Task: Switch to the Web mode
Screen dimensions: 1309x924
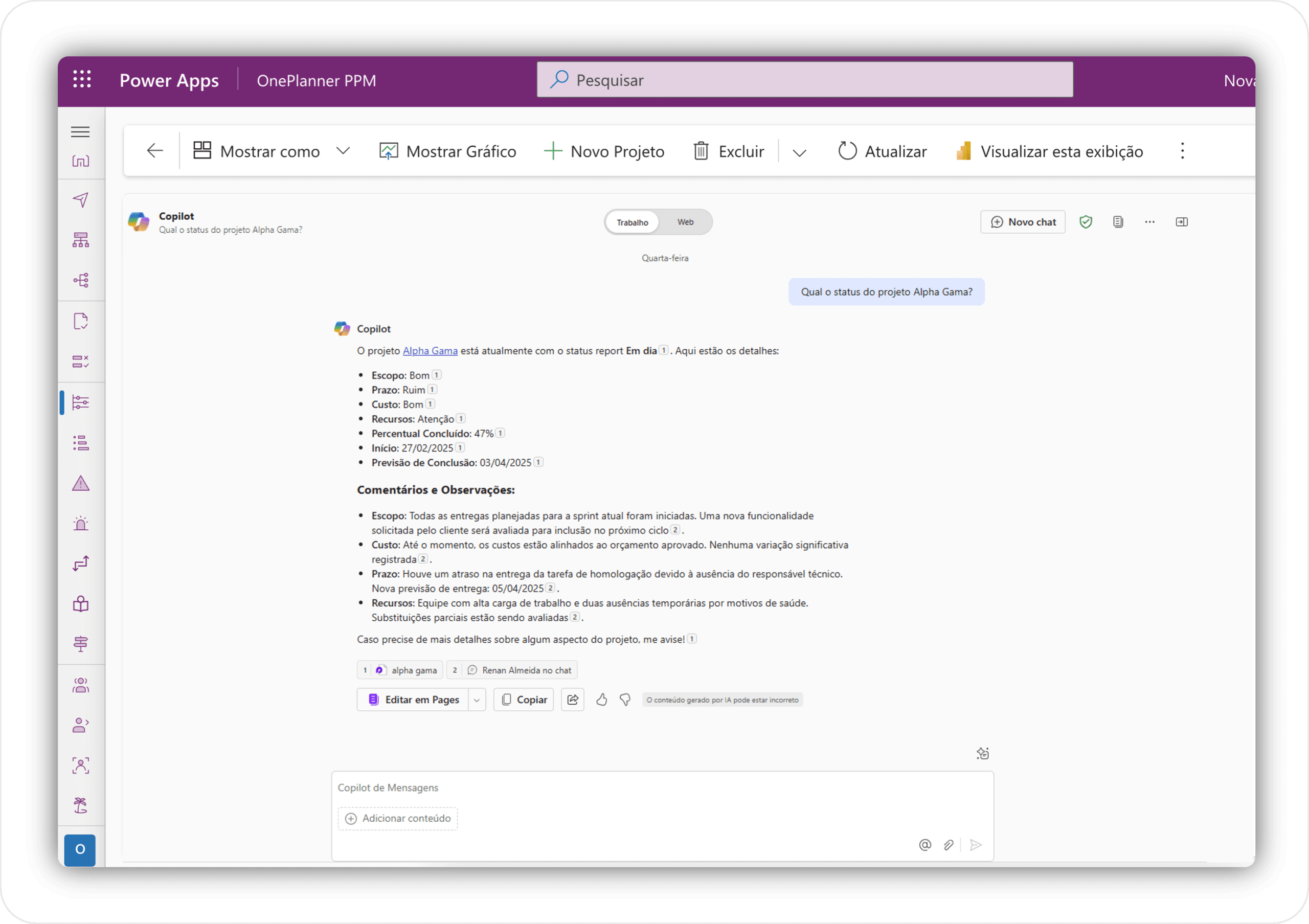Action: (x=685, y=222)
